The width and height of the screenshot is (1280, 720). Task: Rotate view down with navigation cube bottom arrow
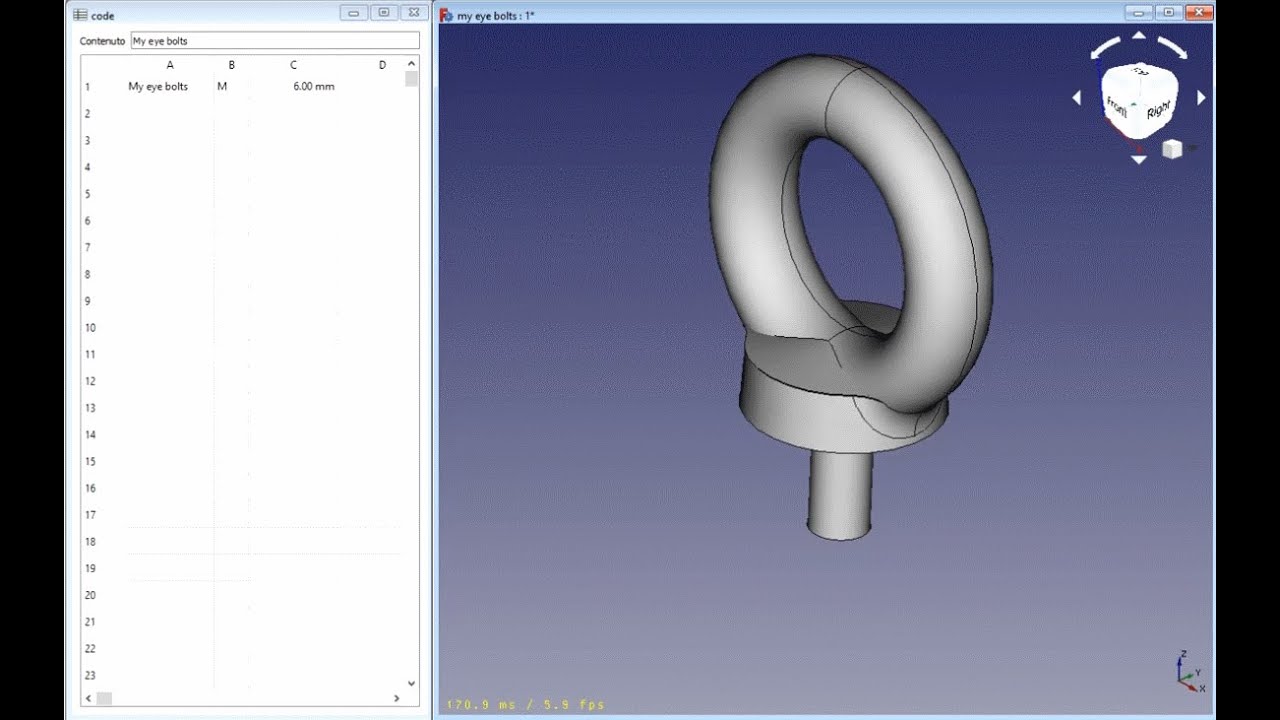tap(1138, 159)
